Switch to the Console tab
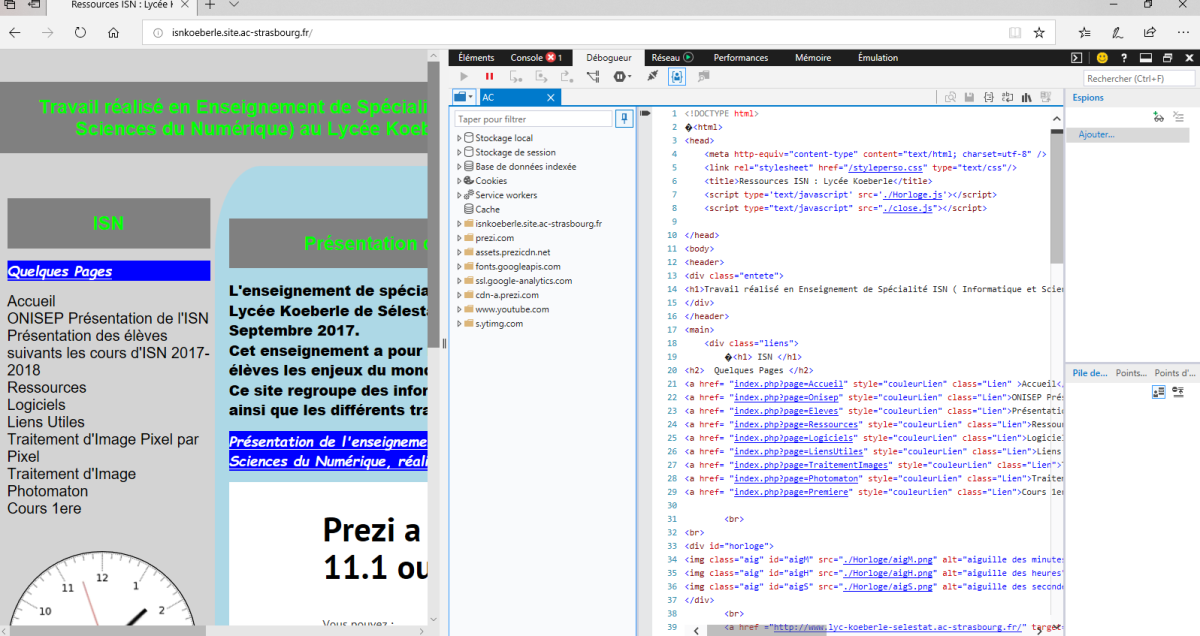 click(536, 58)
